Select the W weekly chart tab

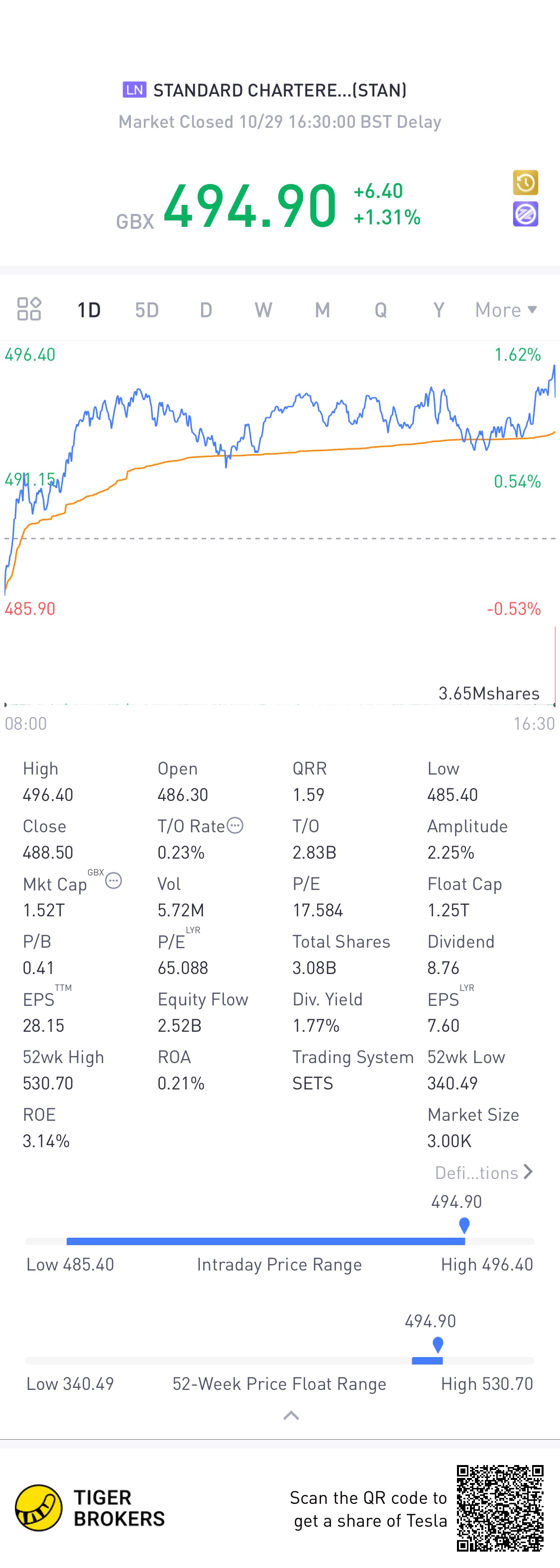[x=263, y=310]
